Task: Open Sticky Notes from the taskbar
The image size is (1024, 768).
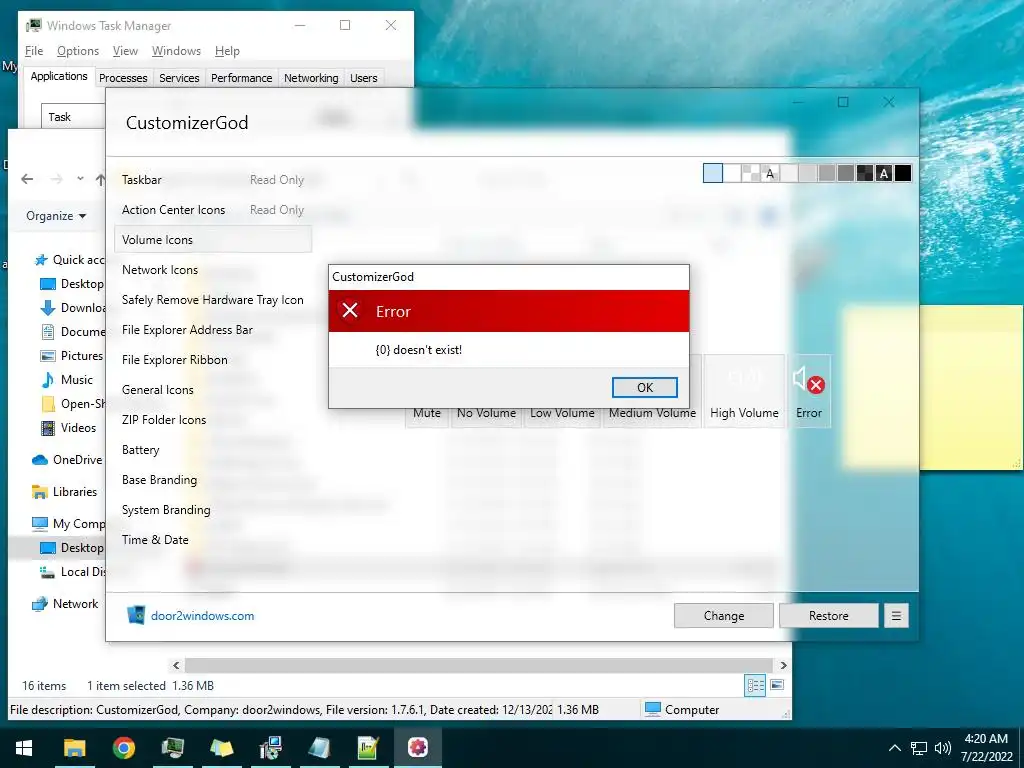Action: coord(221,748)
